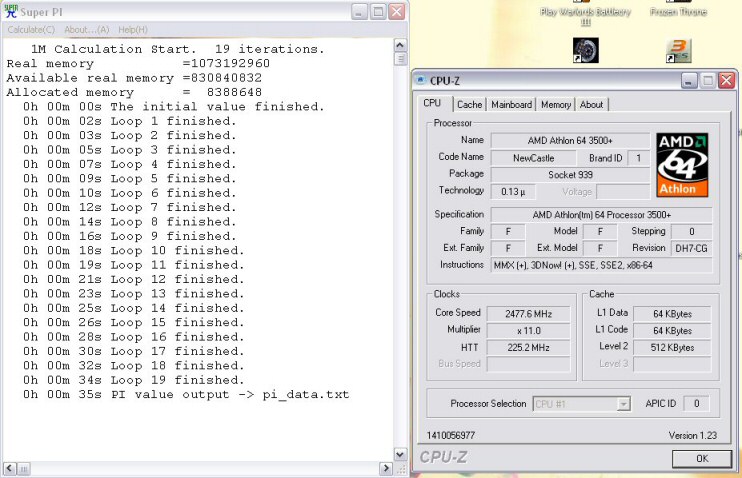
Task: Click the Code Name value 'NewCastle'
Action: [533, 158]
